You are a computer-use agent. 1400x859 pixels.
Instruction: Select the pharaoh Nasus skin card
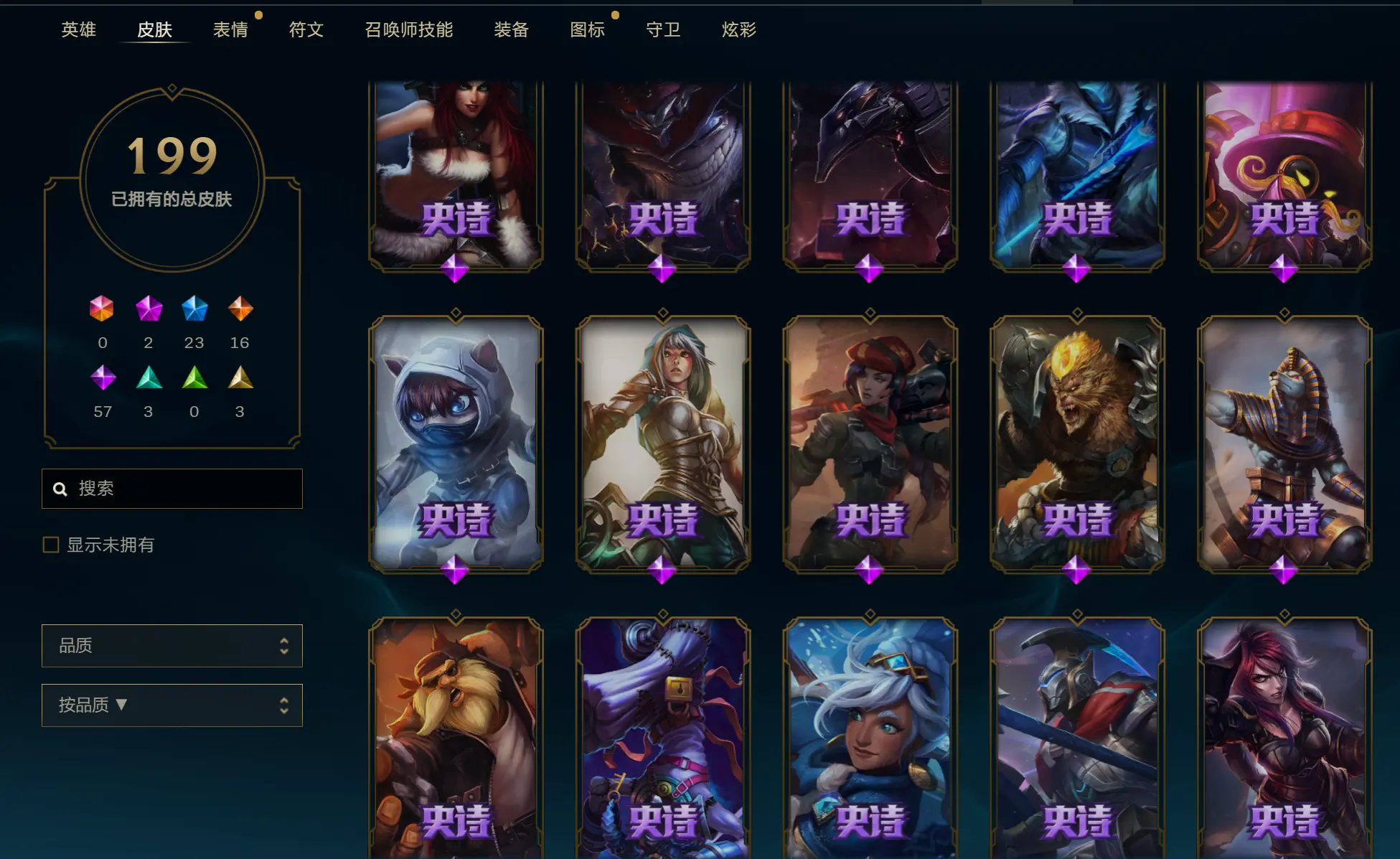coord(1284,445)
